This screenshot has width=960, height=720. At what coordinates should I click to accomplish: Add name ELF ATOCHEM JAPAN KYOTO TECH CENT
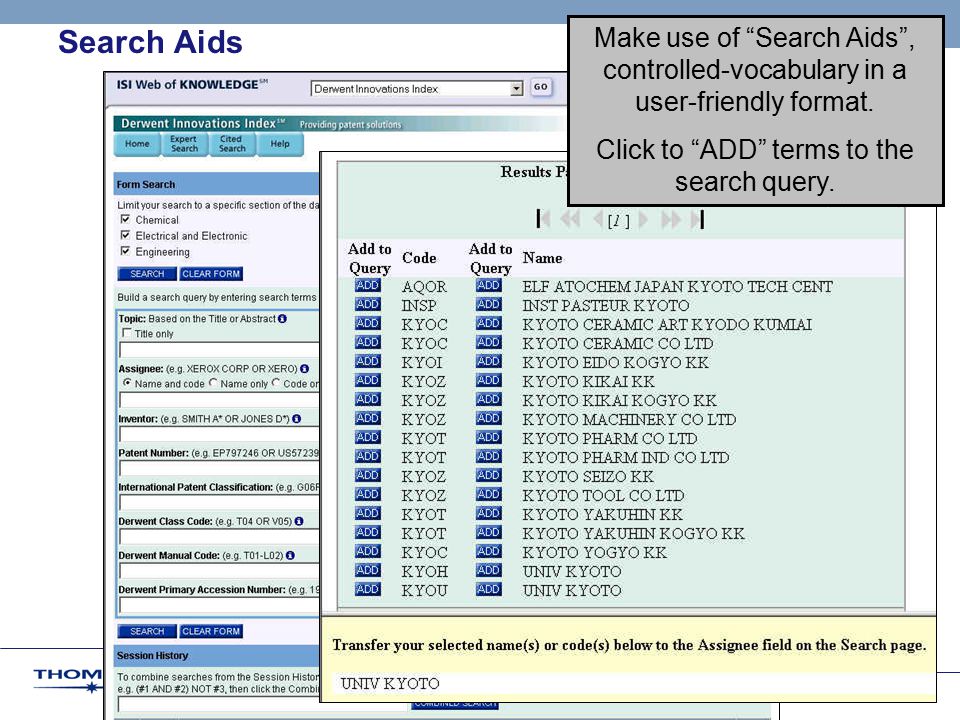[489, 285]
